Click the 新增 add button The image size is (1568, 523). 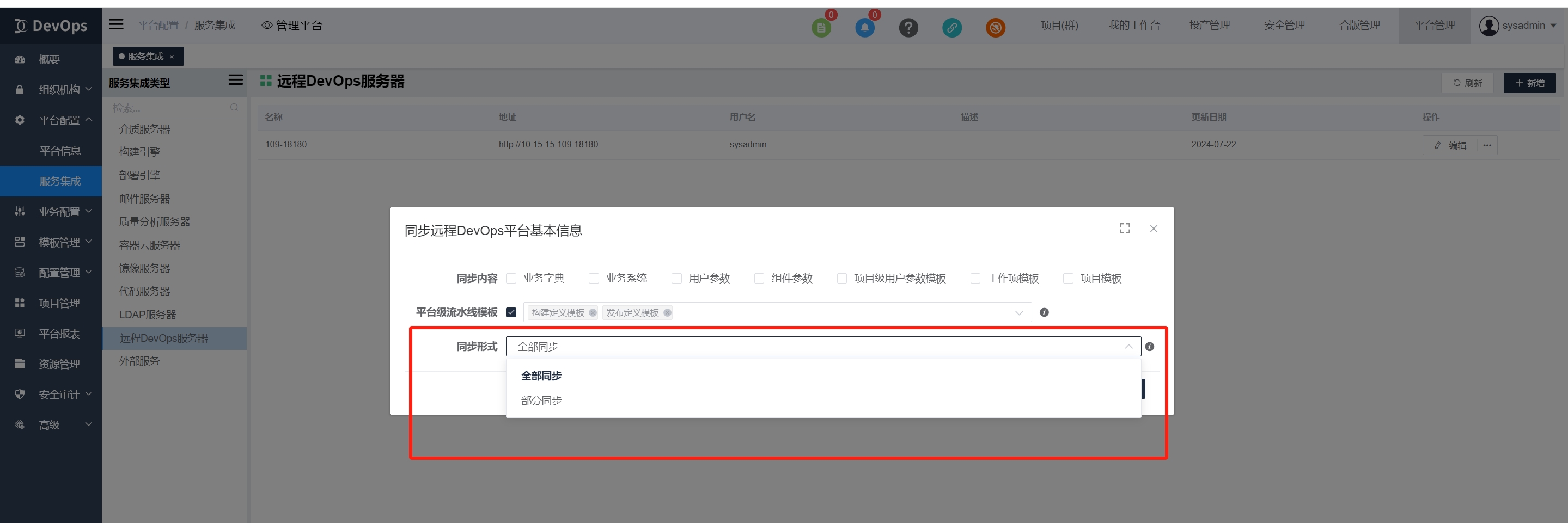point(1529,83)
